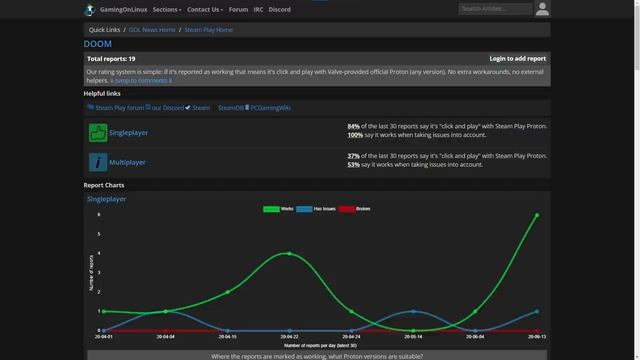Image resolution: width=640 pixels, height=360 pixels.
Task: Toggle the red Broken legend series
Action: click(354, 209)
